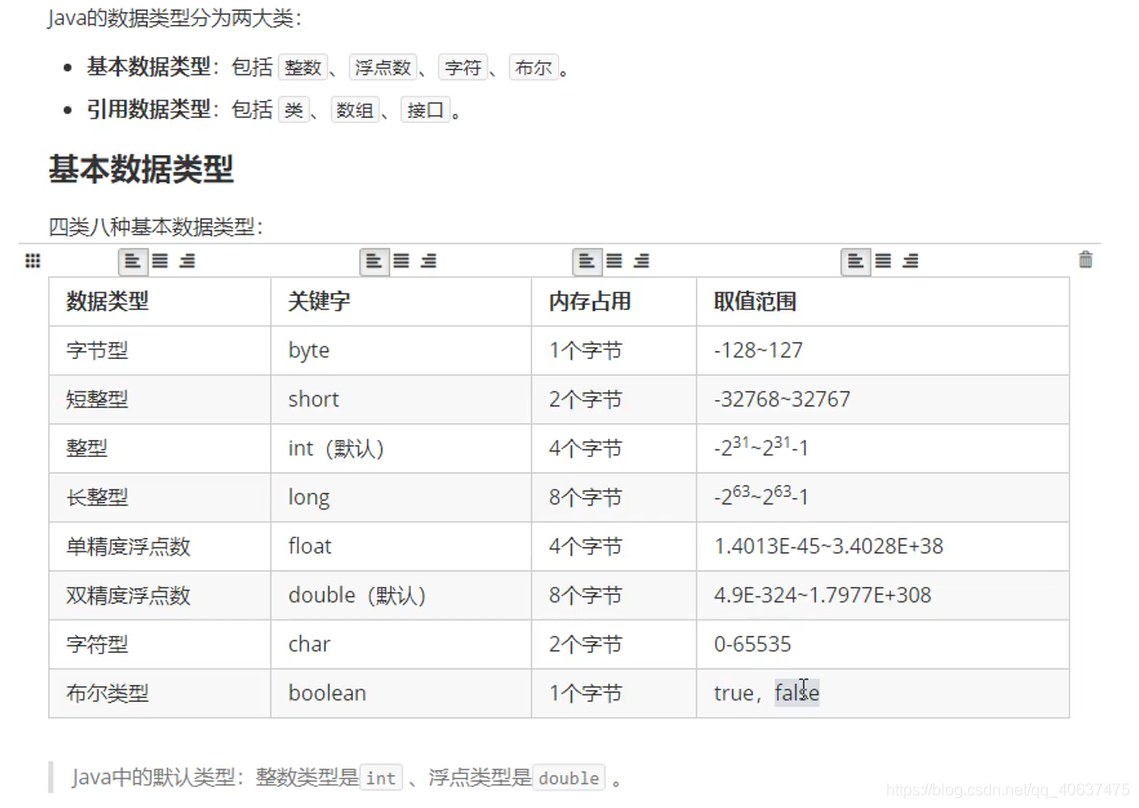Click the 单精度浮点数 cell
1139x808 pixels.
pos(160,546)
